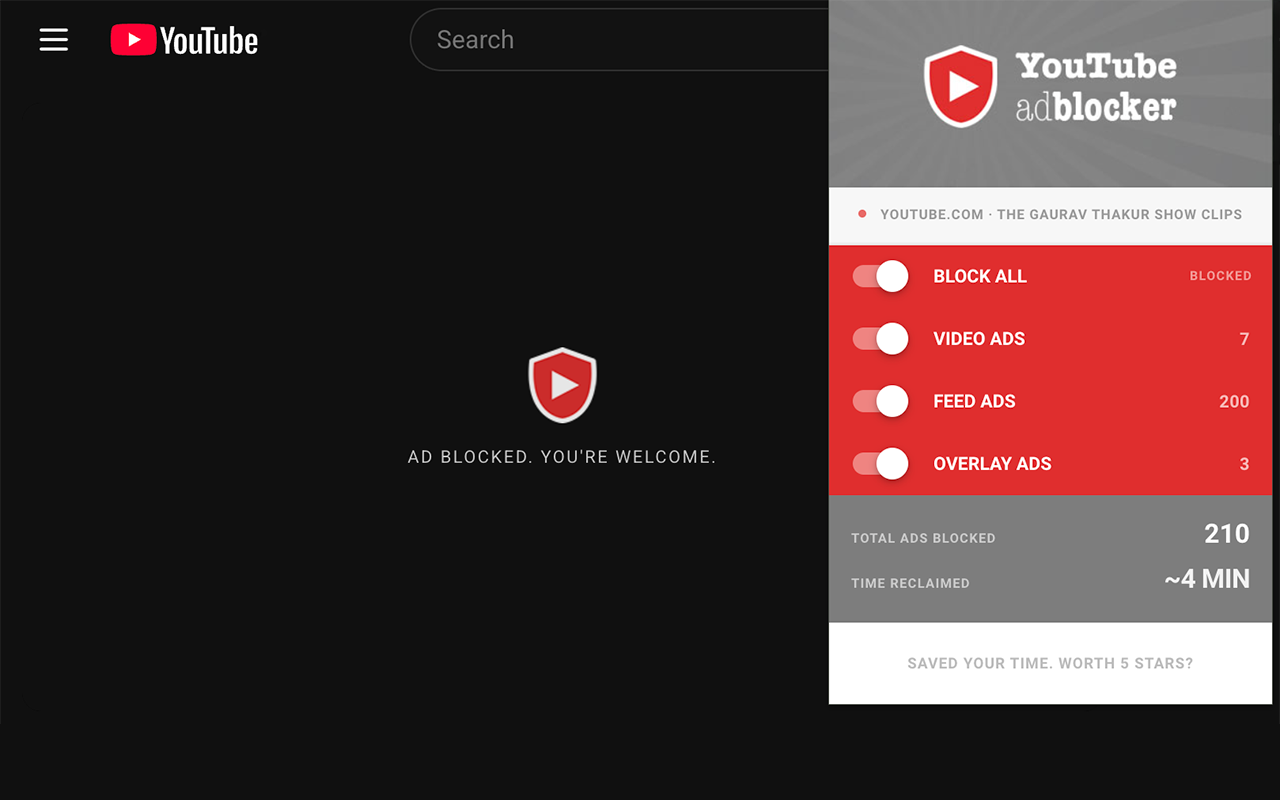Click the Overlay Ads count 3
1280x800 pixels.
click(1244, 464)
